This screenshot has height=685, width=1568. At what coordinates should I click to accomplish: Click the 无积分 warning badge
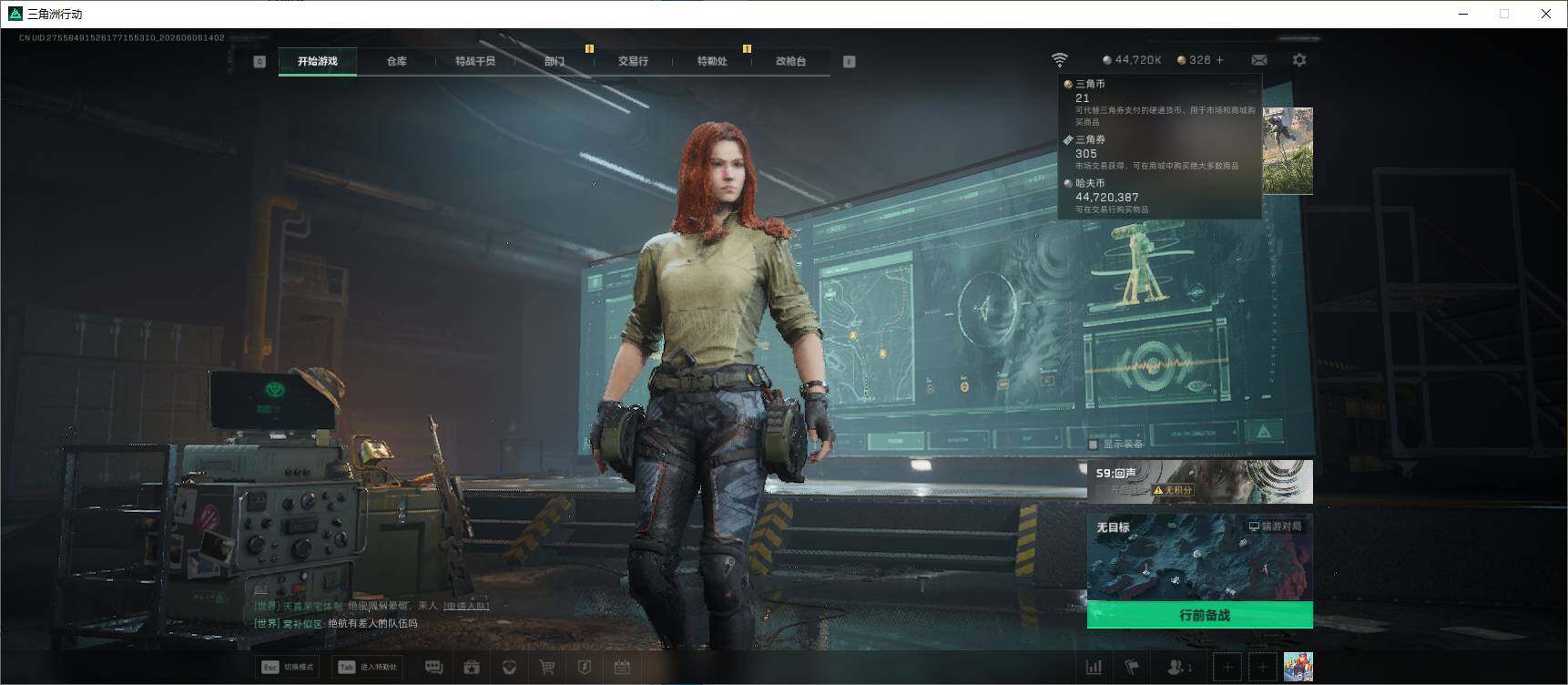coord(1173,490)
